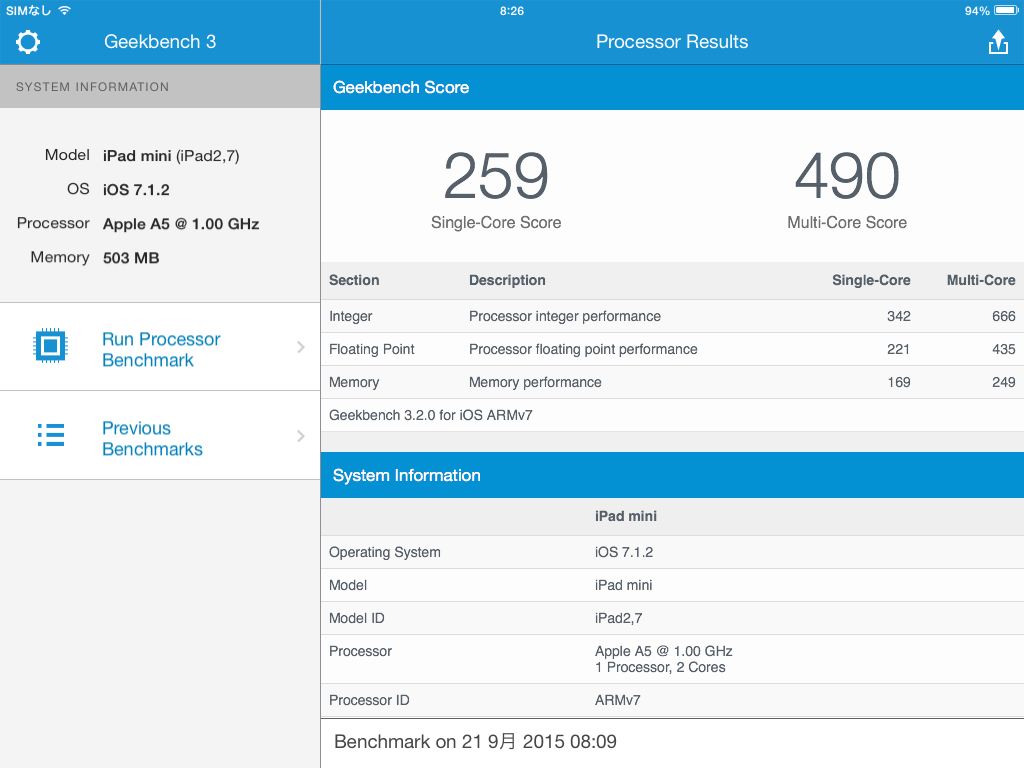Tap the Processor Results title

click(672, 42)
